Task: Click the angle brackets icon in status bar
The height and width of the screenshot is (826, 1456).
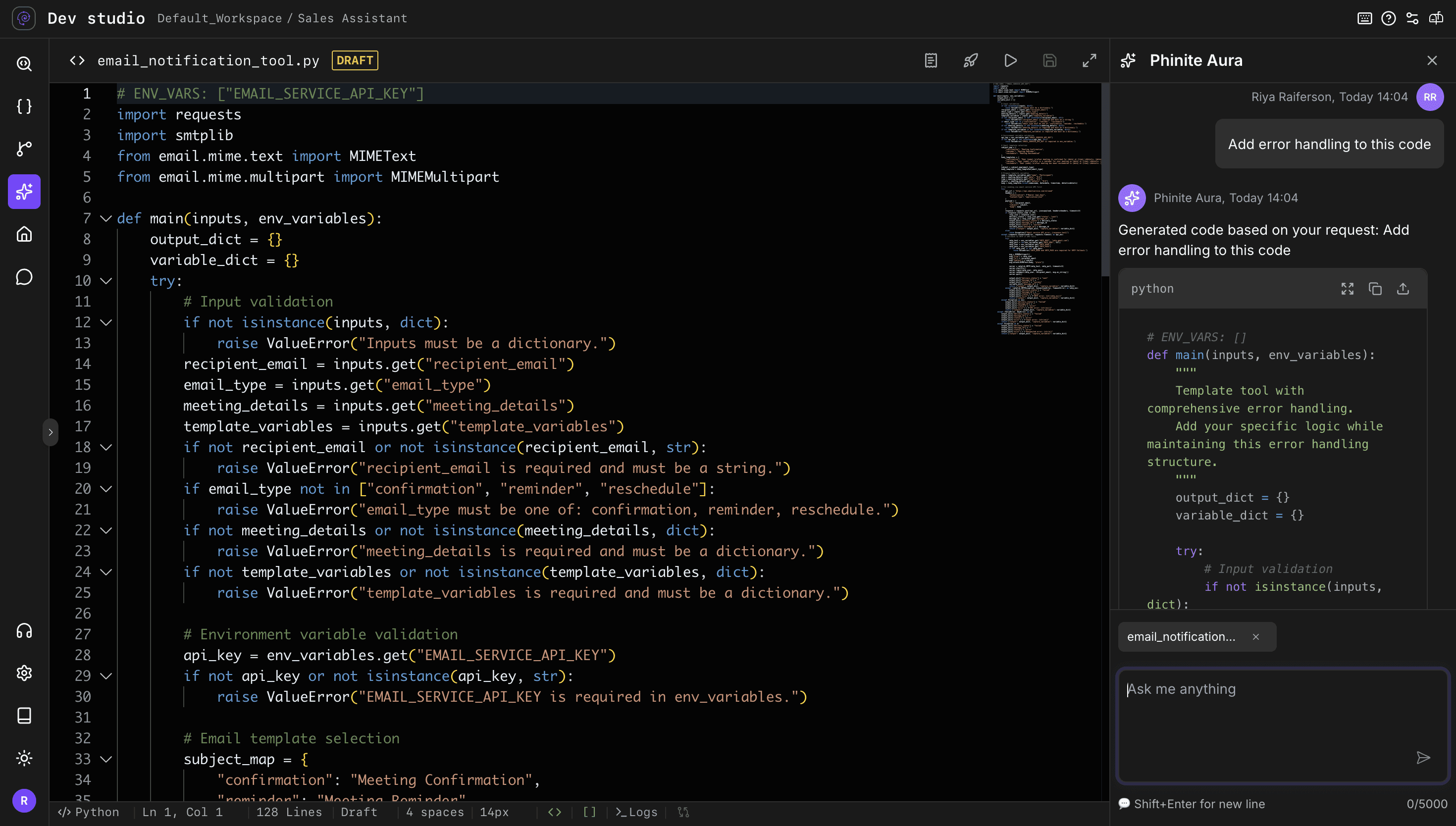Action: [555, 813]
